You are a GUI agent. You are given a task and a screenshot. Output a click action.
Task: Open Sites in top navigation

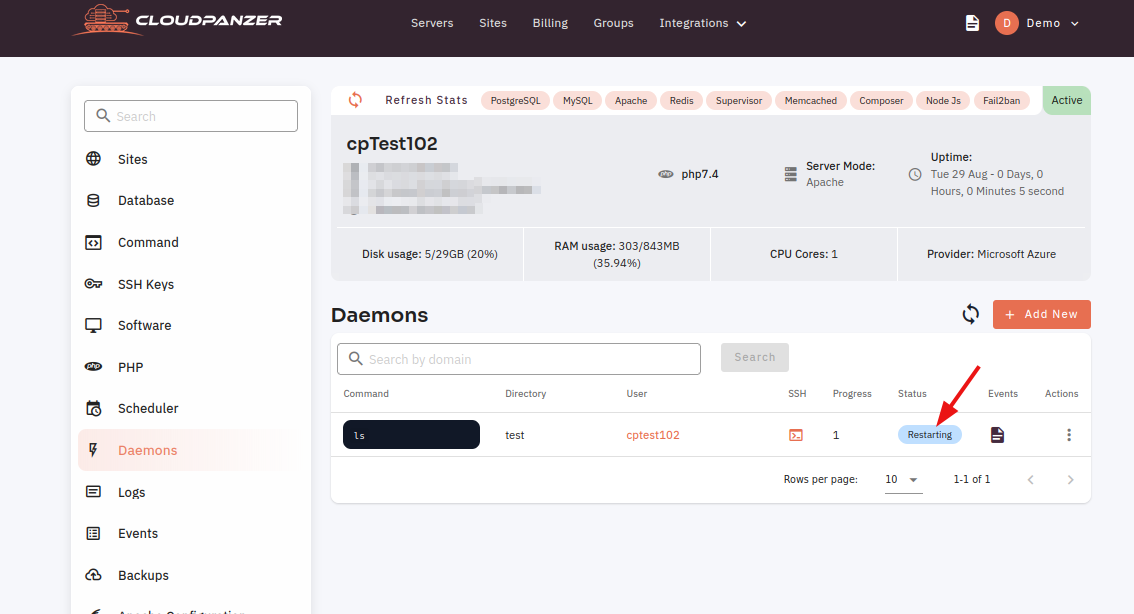(493, 23)
